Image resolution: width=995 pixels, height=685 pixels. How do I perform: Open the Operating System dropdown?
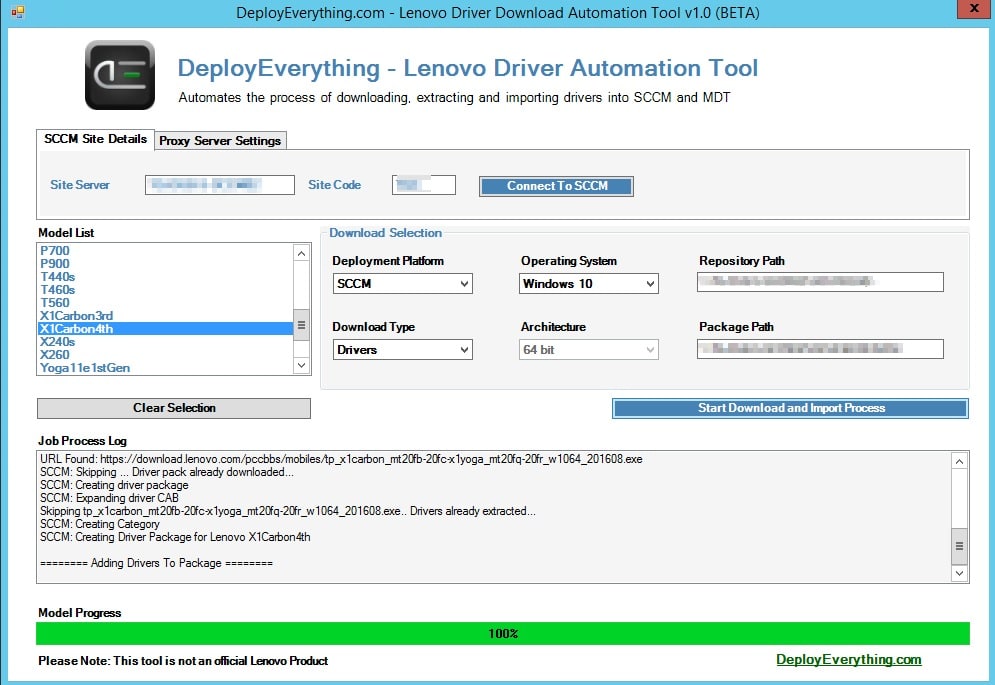(x=589, y=284)
